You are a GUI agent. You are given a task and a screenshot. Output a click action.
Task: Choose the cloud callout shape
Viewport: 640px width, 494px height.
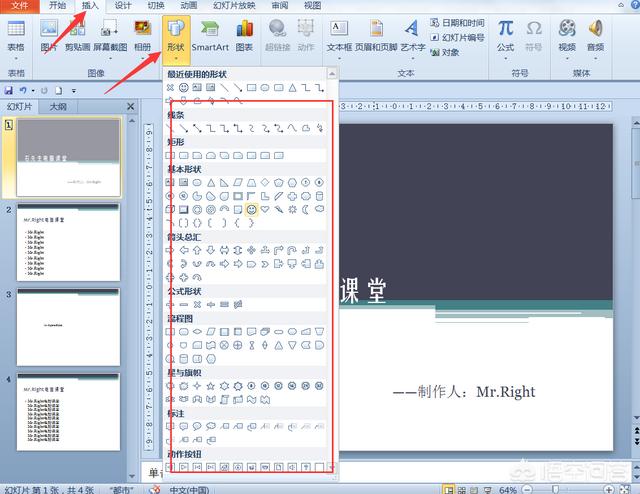(x=211, y=427)
